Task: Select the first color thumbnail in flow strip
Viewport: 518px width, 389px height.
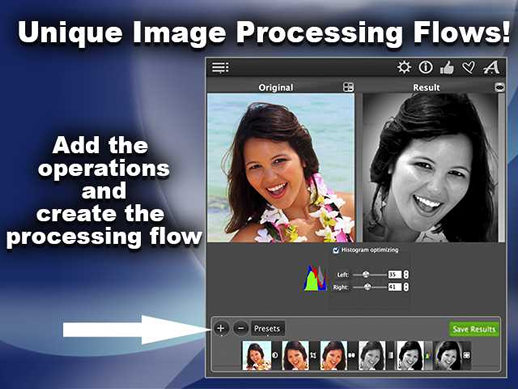Action: [x=257, y=355]
